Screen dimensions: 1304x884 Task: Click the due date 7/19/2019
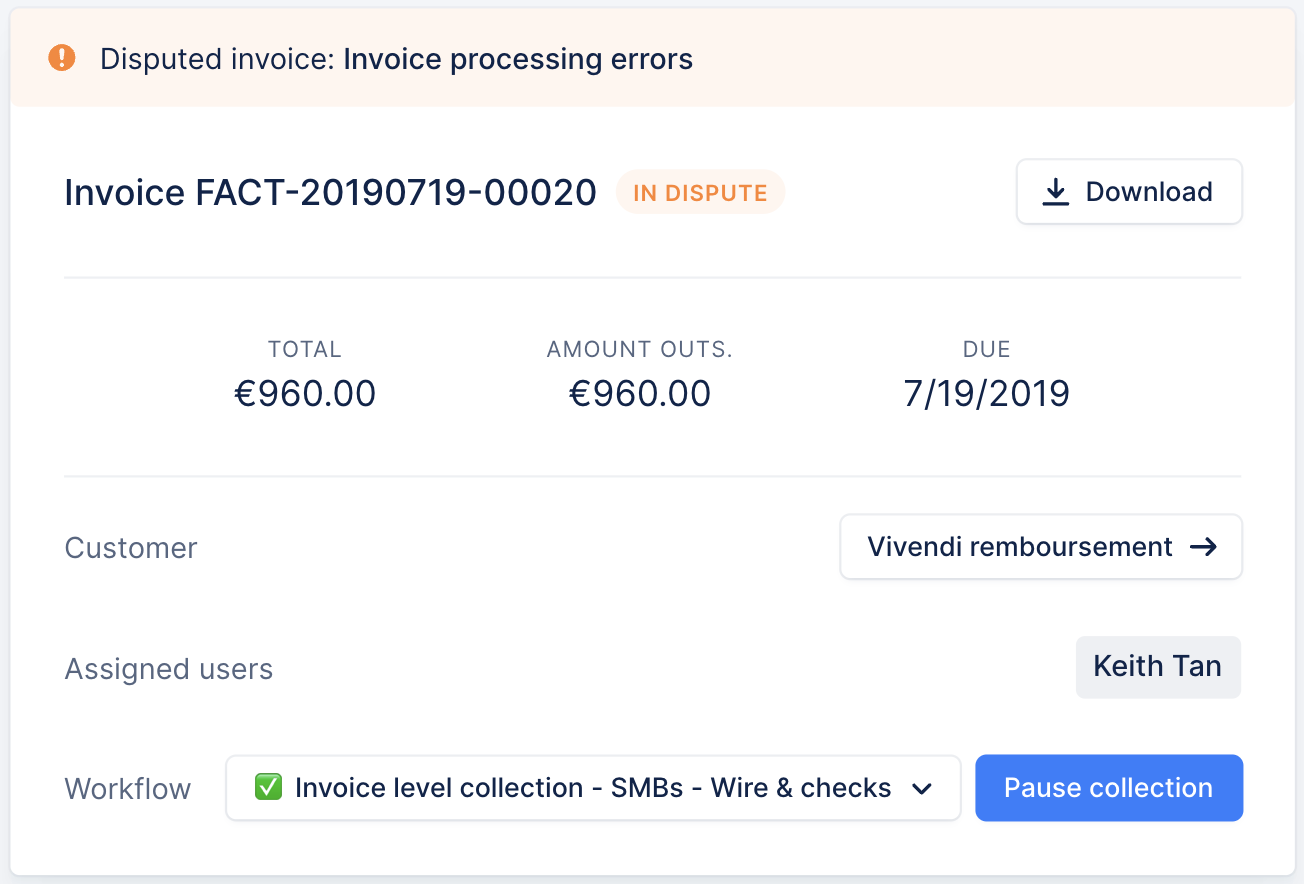986,394
